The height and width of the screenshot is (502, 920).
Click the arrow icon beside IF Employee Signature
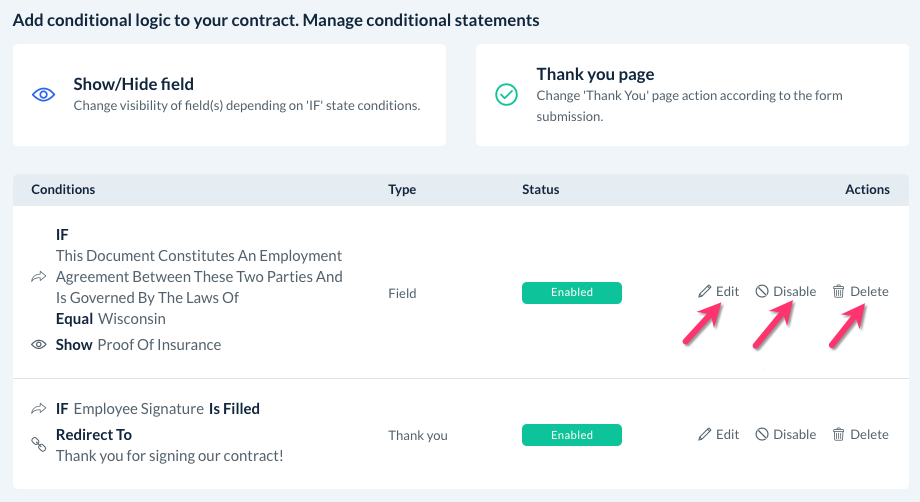pyautogui.click(x=39, y=409)
